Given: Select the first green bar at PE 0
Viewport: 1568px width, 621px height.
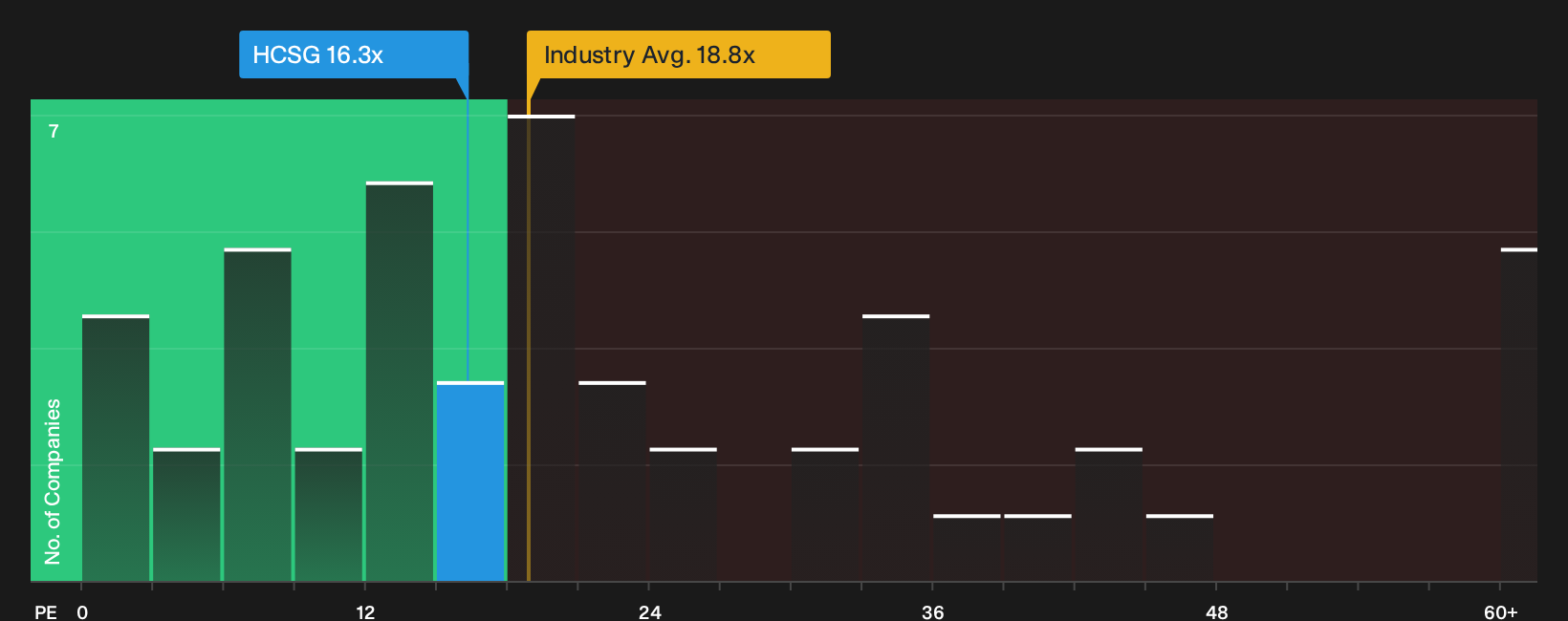Looking at the screenshot, I should tap(116, 448).
